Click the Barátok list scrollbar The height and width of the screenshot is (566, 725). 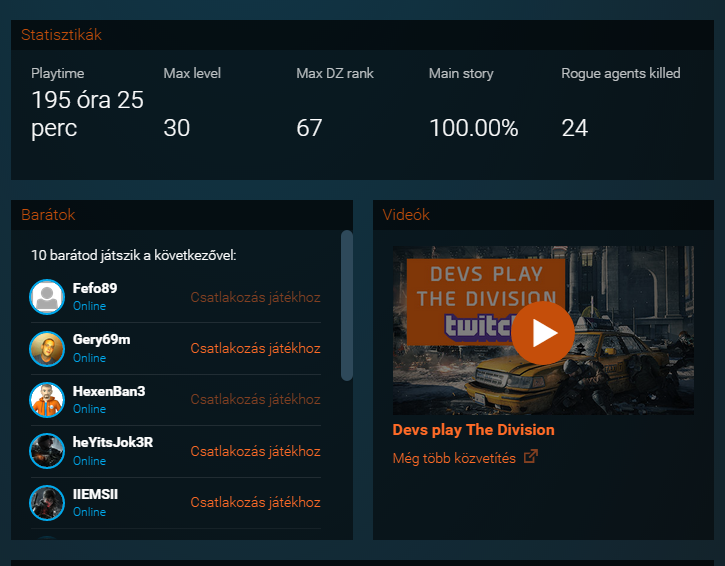coord(347,305)
